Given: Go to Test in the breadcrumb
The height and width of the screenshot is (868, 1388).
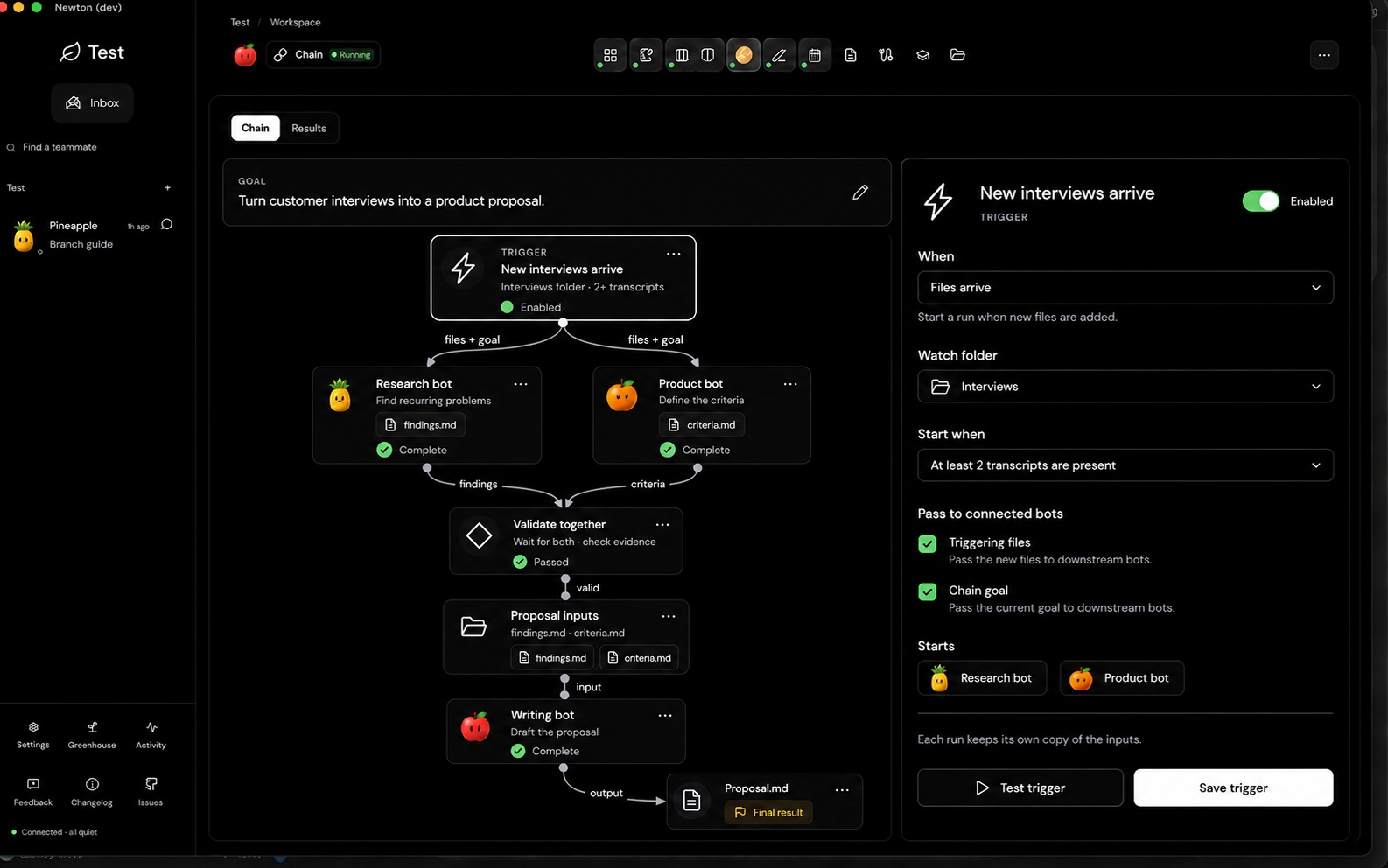Looking at the screenshot, I should (240, 22).
